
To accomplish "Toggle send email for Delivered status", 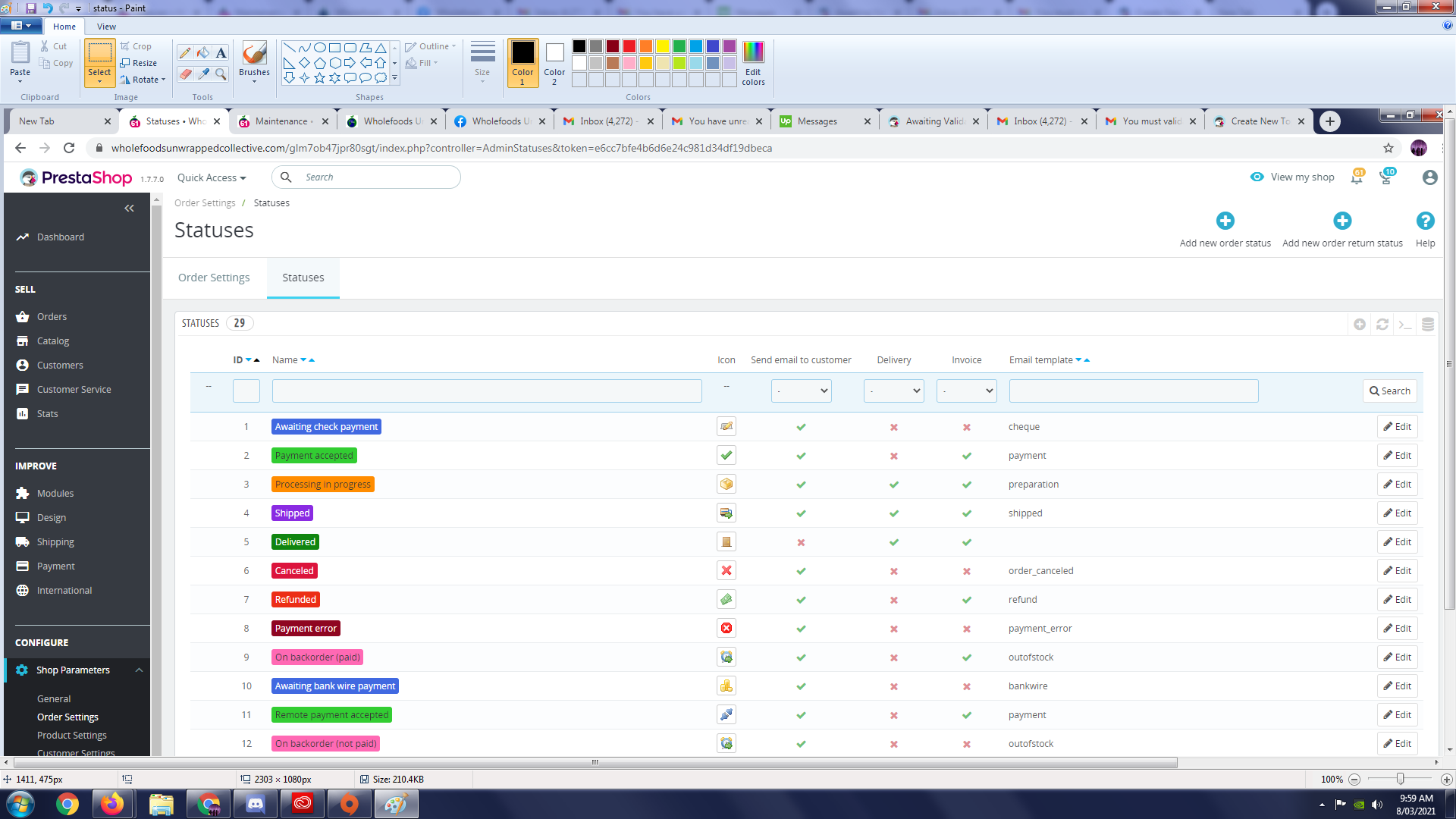I will [x=801, y=543].
